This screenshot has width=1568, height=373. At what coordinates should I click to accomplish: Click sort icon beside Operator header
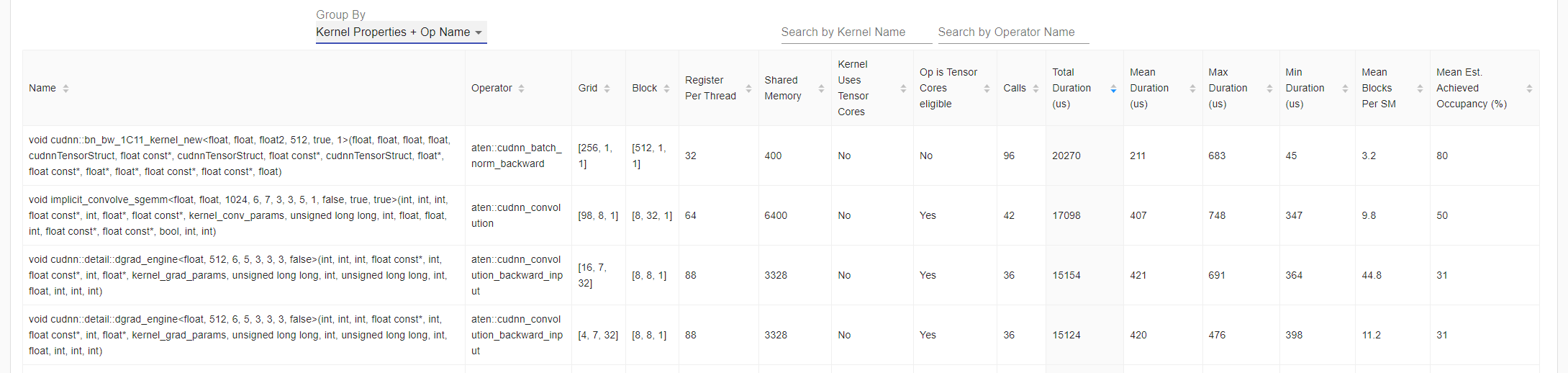[x=521, y=89]
